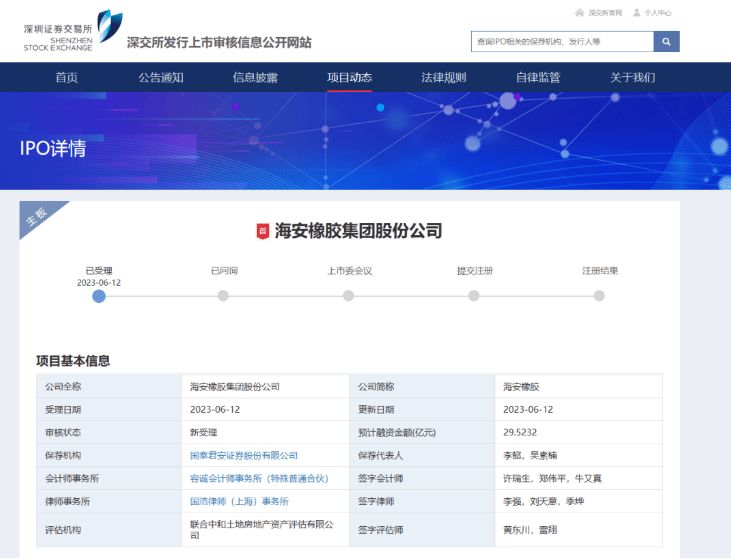Open the 公告通知 menu item
This screenshot has width=731, height=559.
[161, 77]
